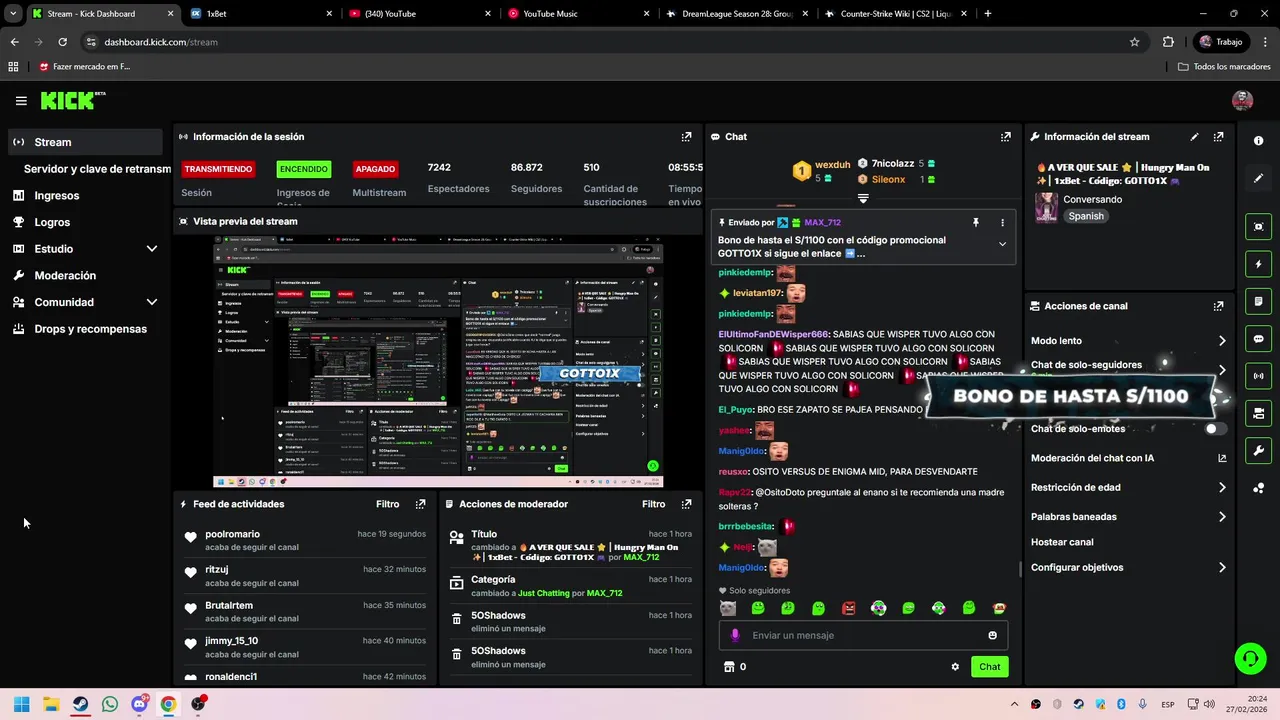This screenshot has height=720, width=1280.
Task: Expand the Estudio sidebar section
Action: click(x=152, y=249)
